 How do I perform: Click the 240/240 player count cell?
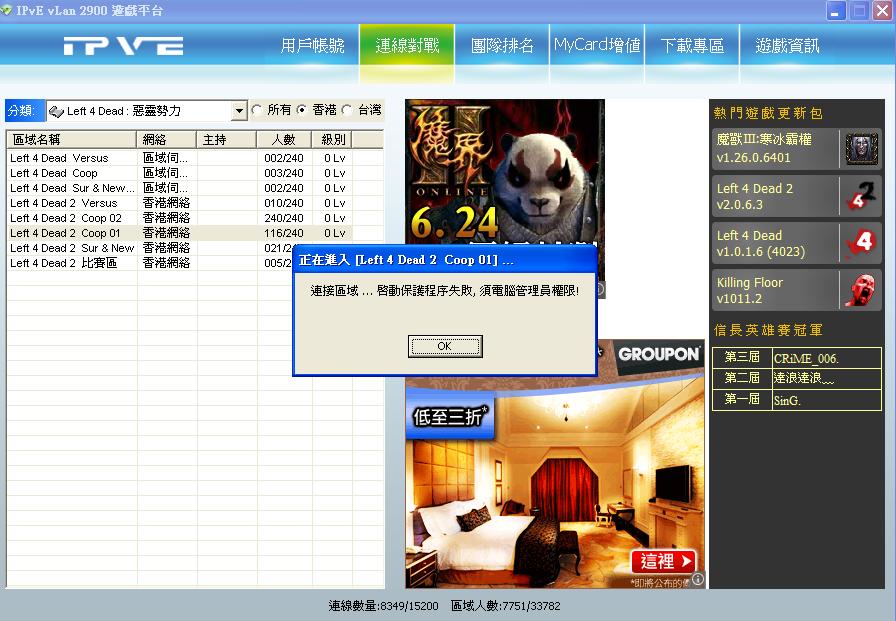[x=283, y=218]
